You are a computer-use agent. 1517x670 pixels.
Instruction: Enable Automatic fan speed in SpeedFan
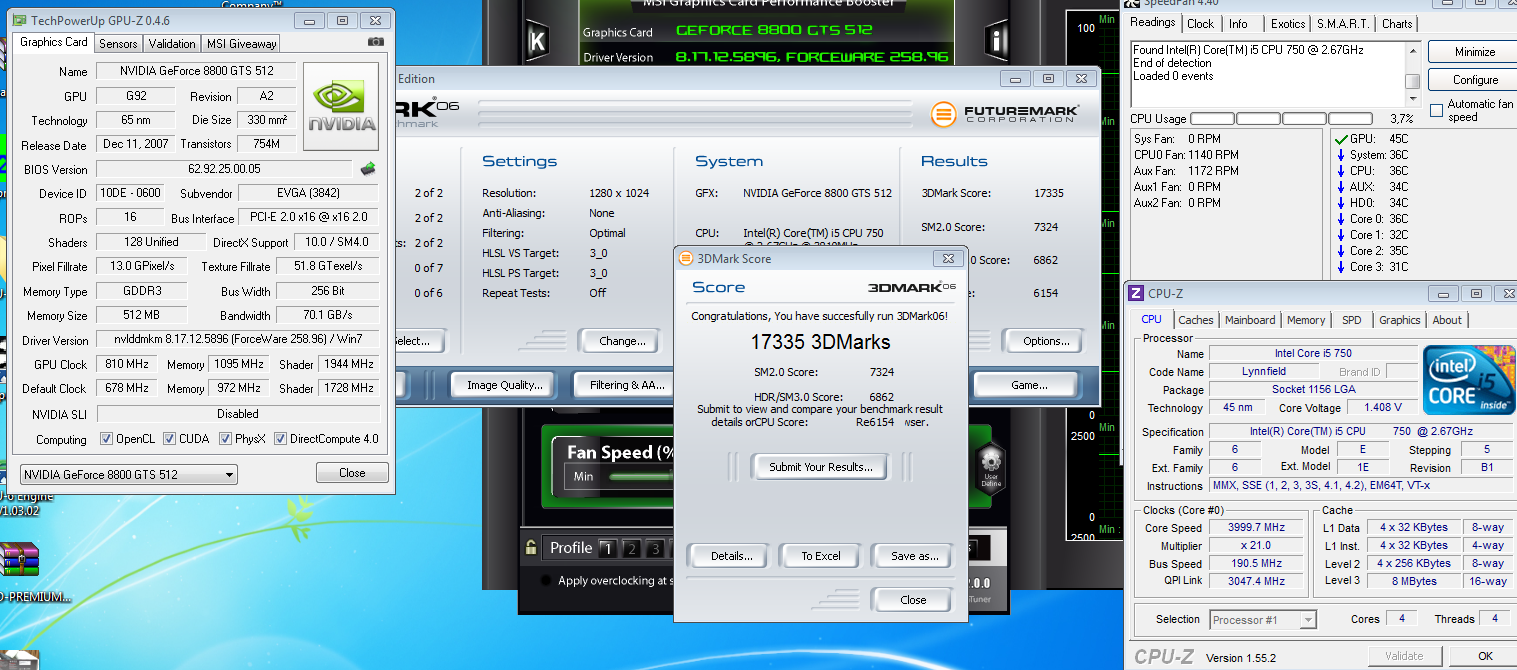coord(1437,109)
